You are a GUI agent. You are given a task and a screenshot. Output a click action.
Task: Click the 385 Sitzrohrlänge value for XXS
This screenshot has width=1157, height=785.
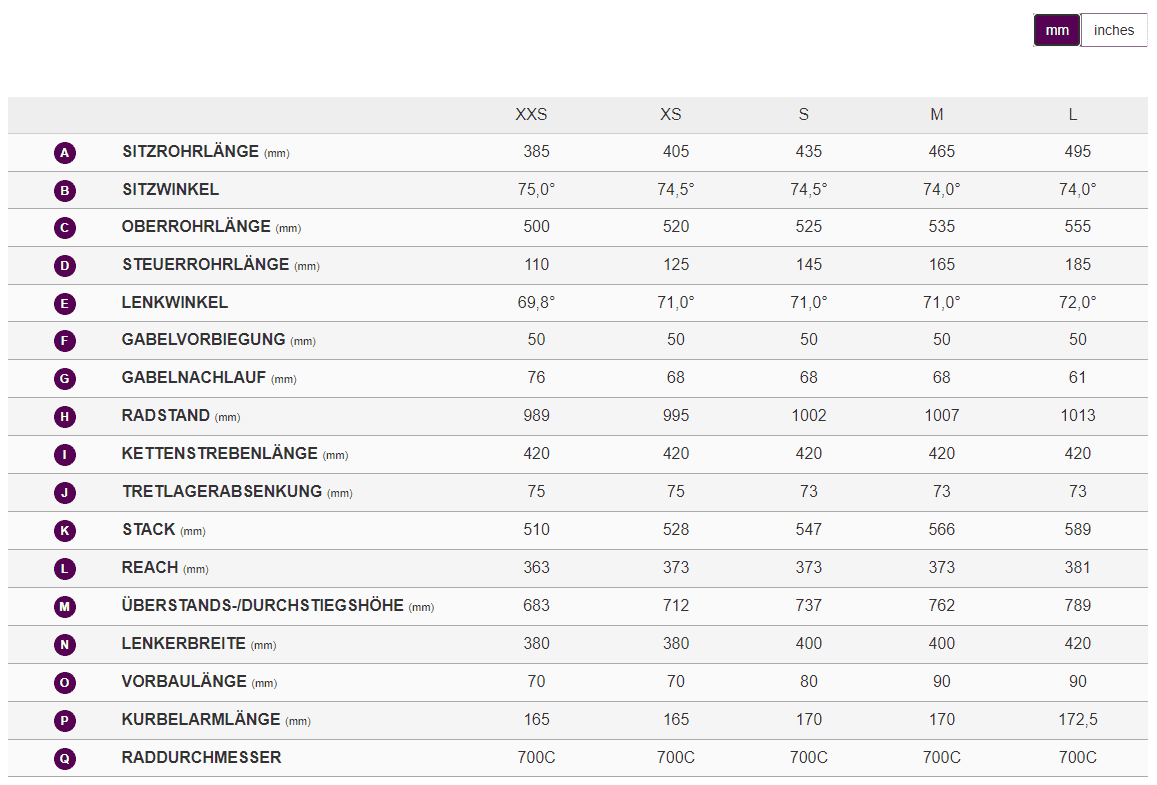[536, 151]
